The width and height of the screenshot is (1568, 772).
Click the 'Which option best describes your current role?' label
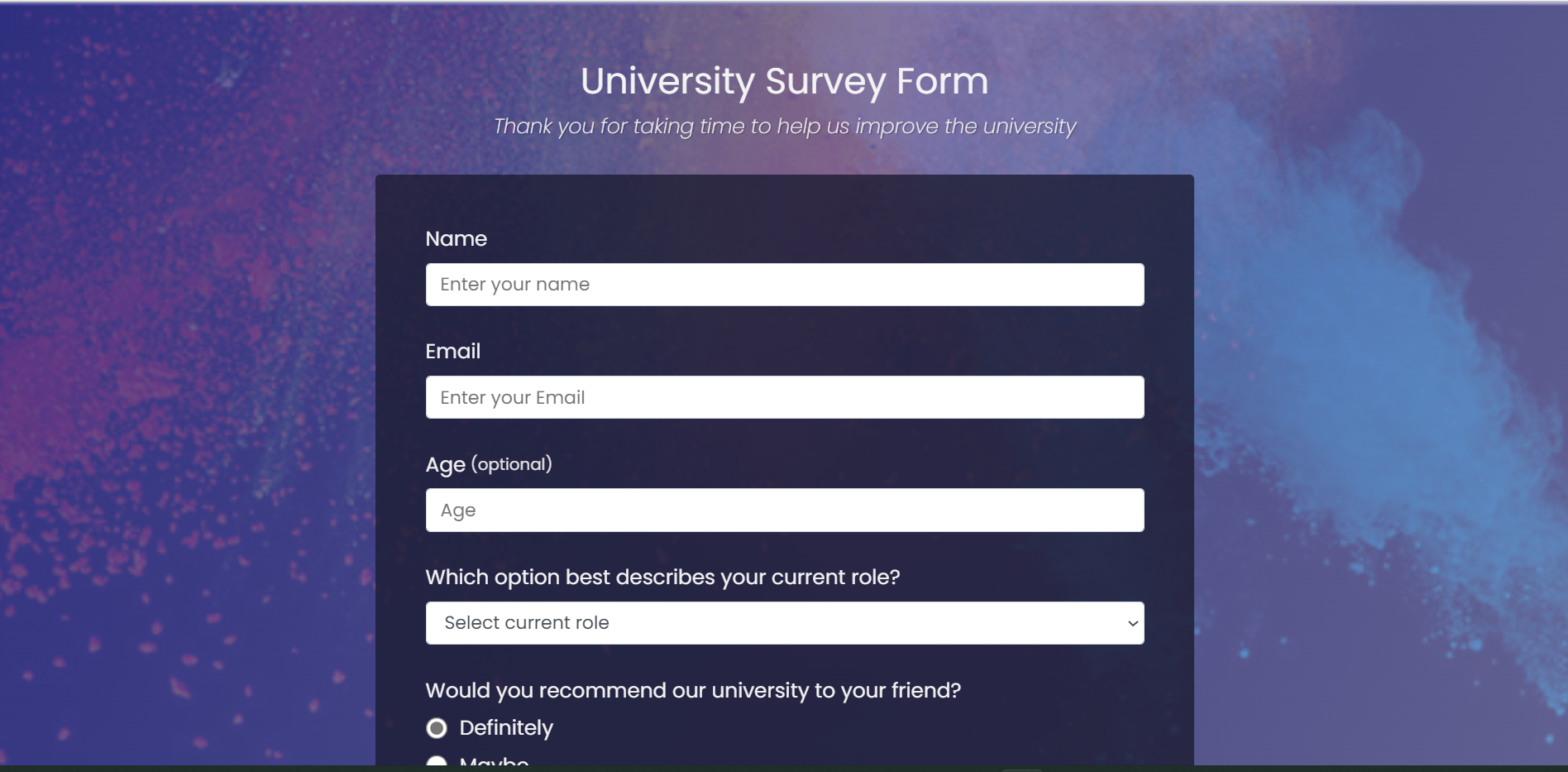(662, 578)
